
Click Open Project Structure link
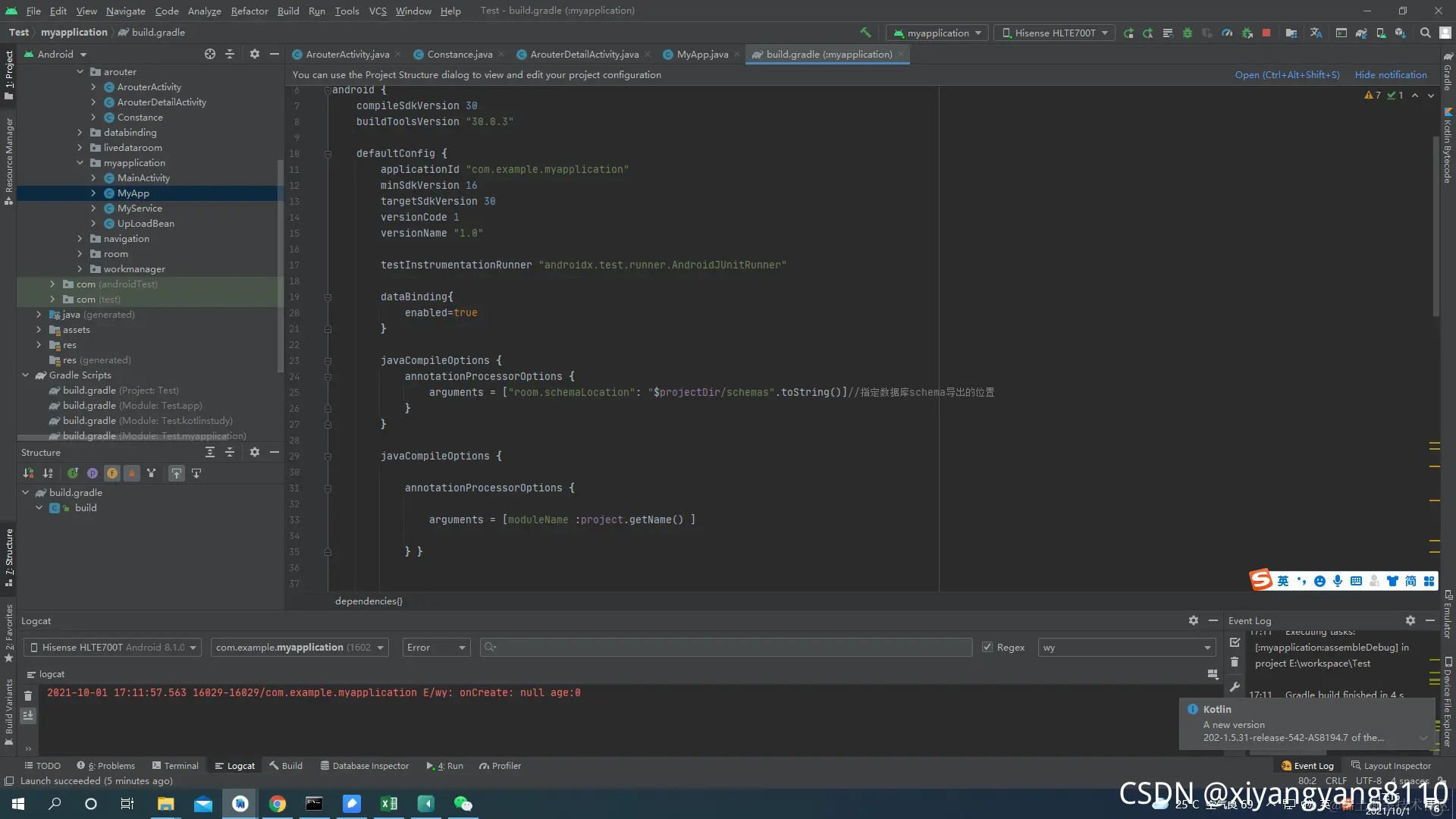pos(1287,74)
